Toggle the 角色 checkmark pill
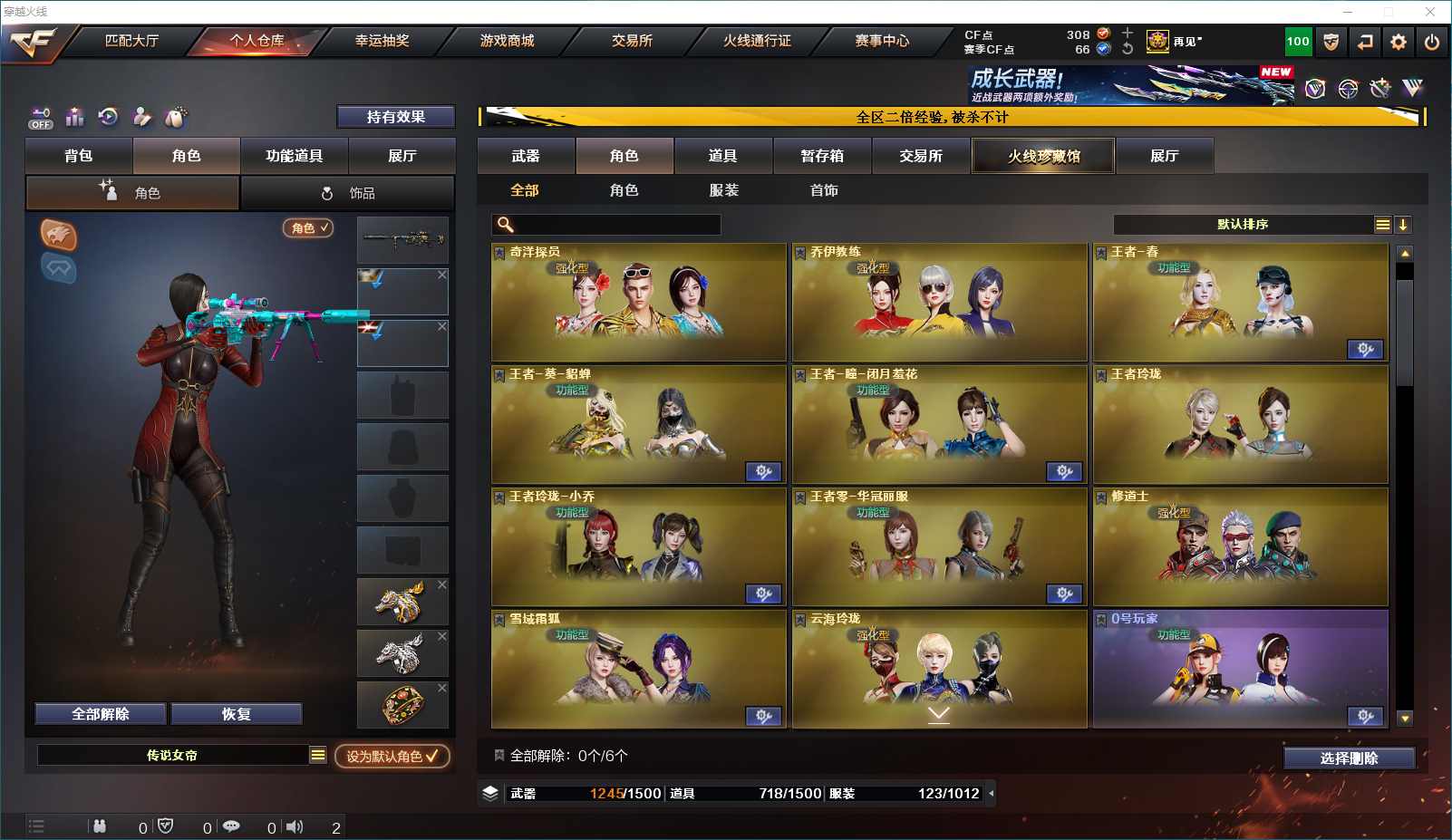The width and height of the screenshot is (1452, 840). [x=308, y=228]
